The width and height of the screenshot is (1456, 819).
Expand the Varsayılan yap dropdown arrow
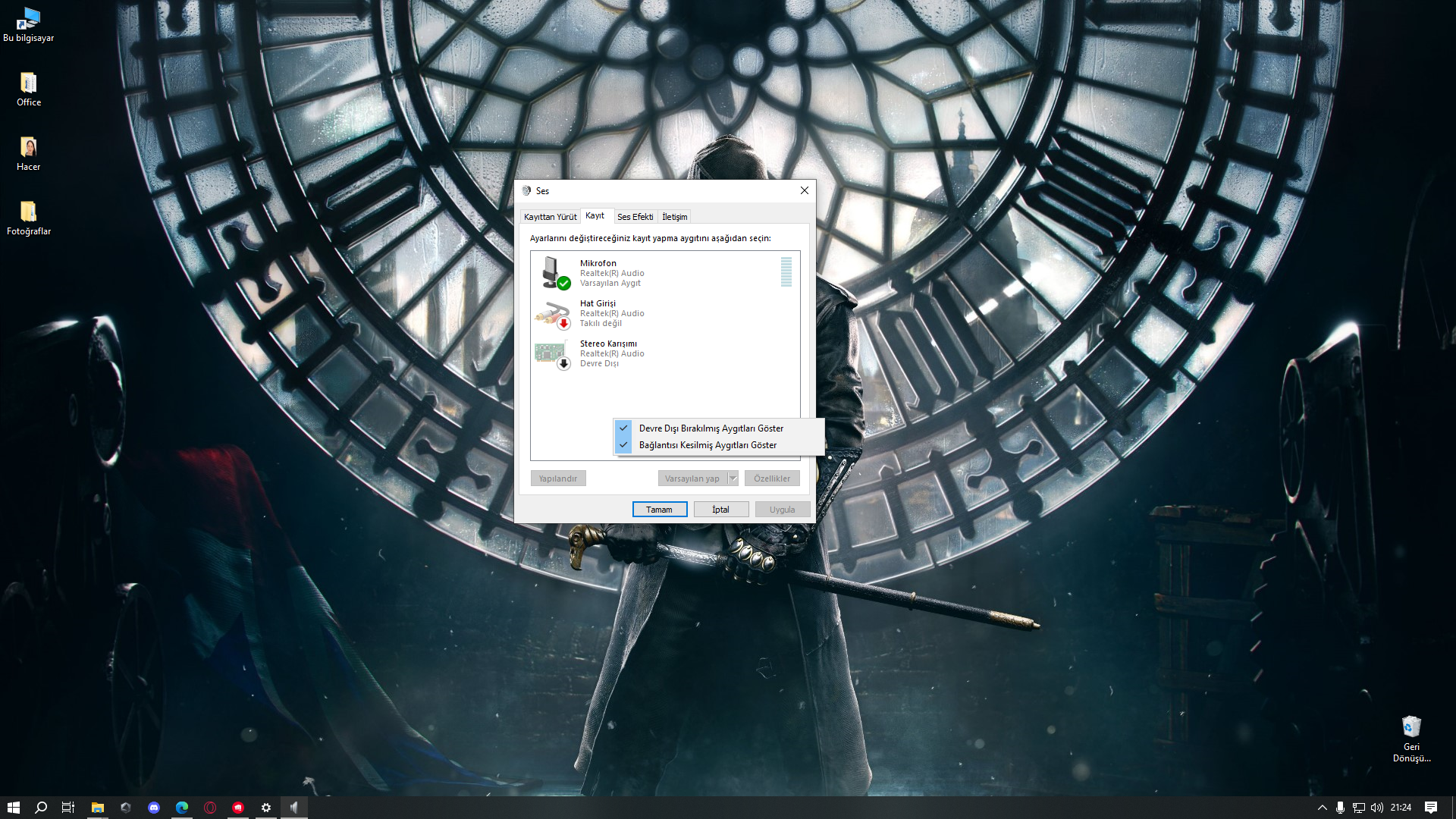733,479
